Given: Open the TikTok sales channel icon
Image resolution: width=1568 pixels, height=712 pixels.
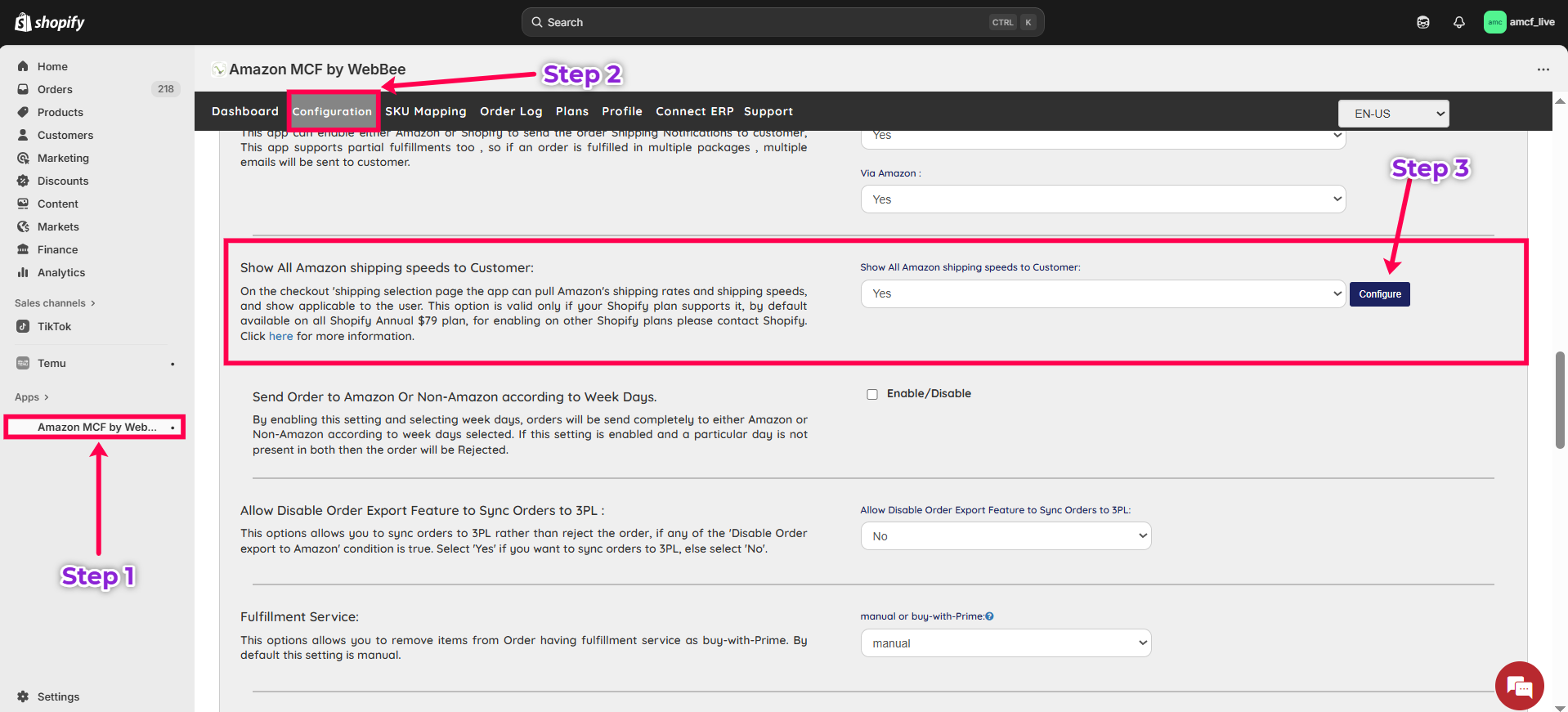Looking at the screenshot, I should point(23,326).
